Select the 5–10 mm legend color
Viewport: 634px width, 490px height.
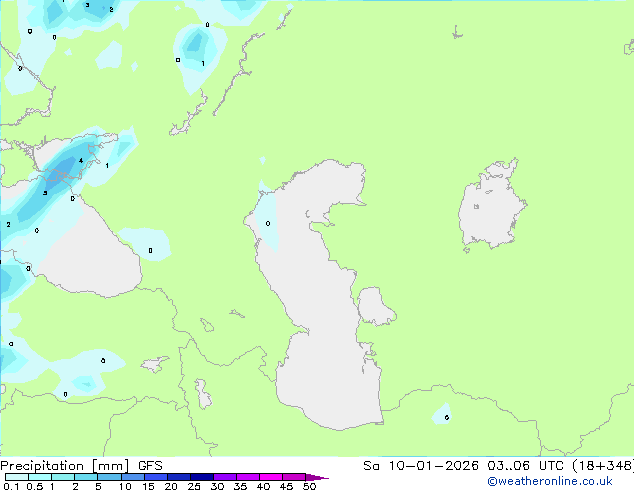pyautogui.click(x=109, y=477)
